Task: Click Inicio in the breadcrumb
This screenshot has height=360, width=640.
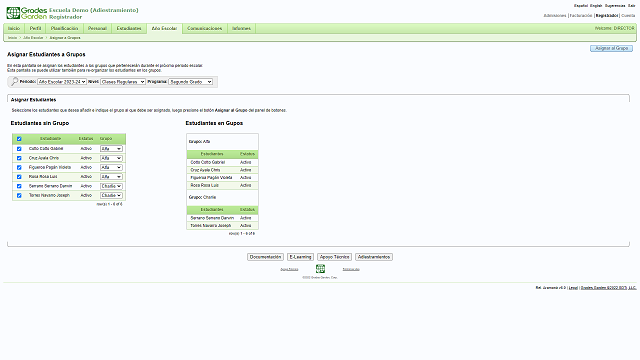Action: coord(13,38)
